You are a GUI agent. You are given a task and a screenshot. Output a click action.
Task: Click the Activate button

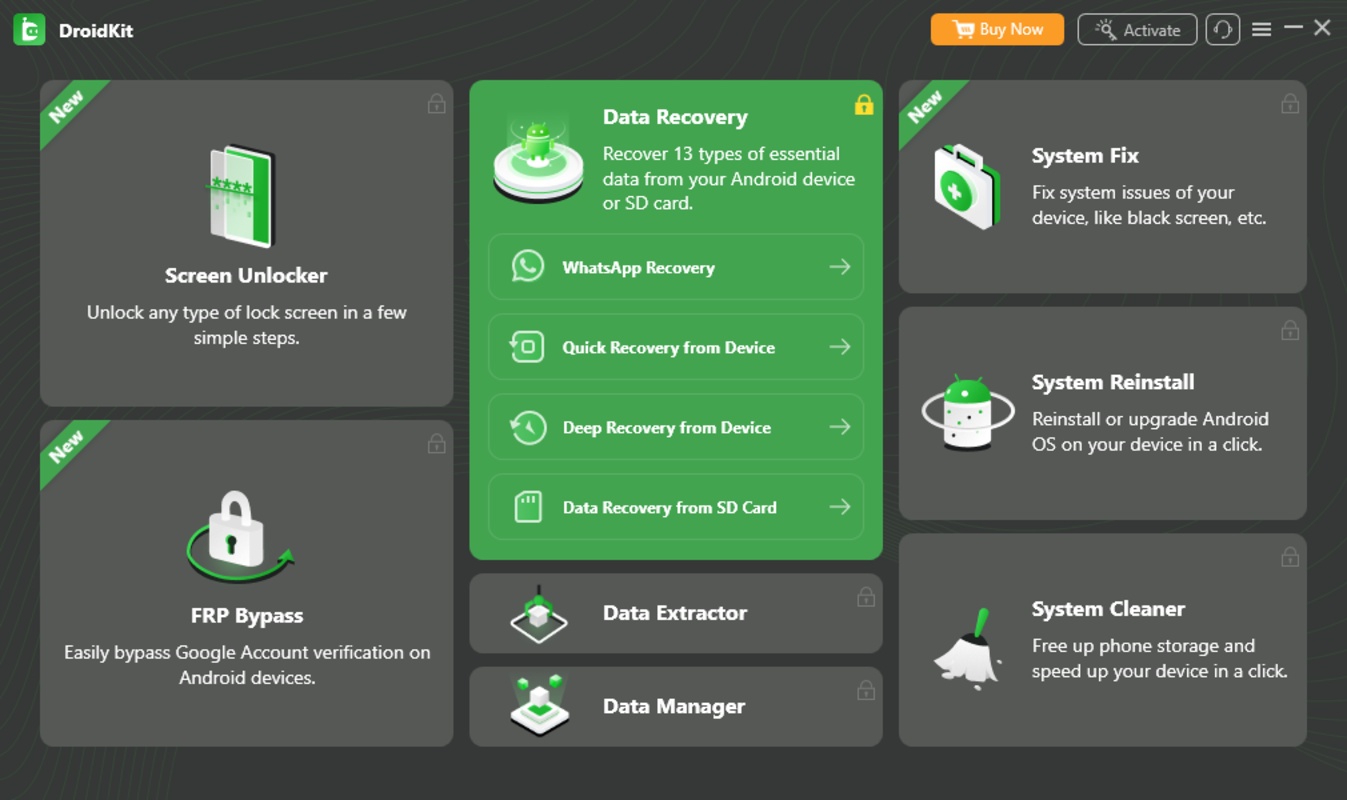[x=1137, y=29]
